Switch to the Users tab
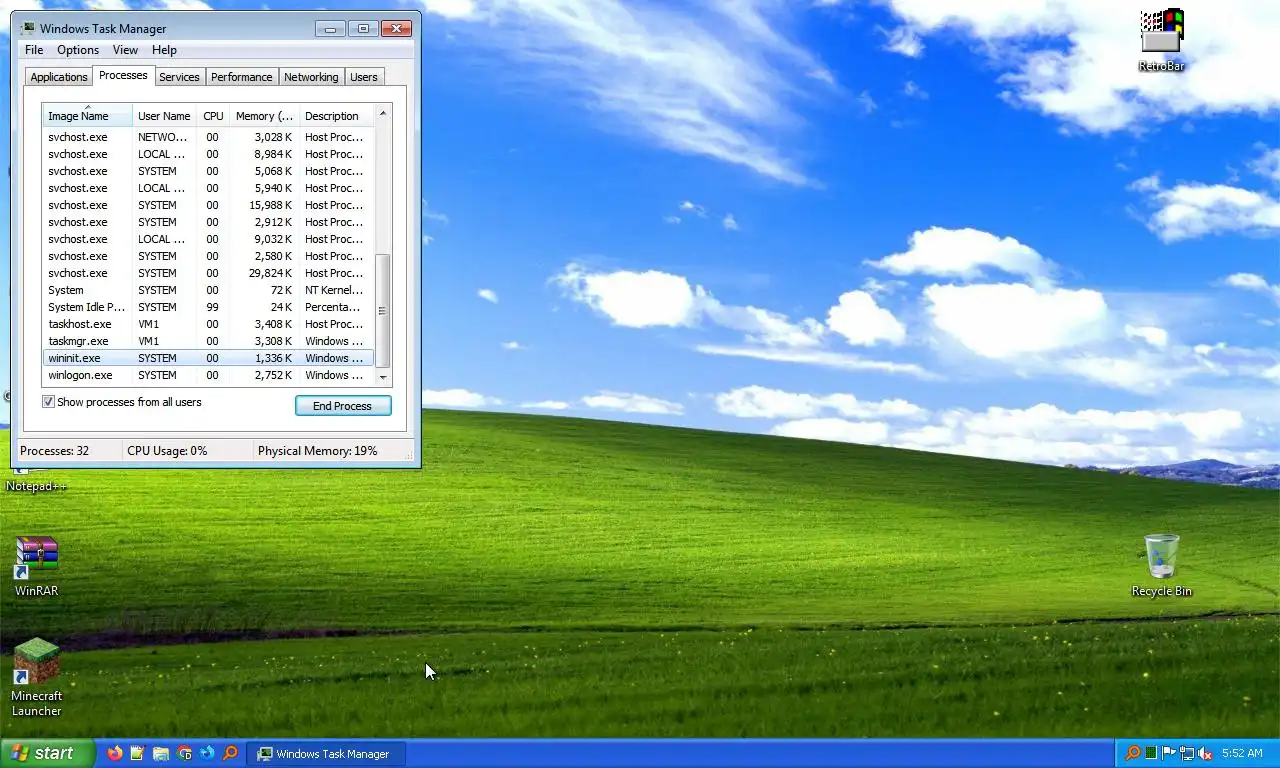 364,77
